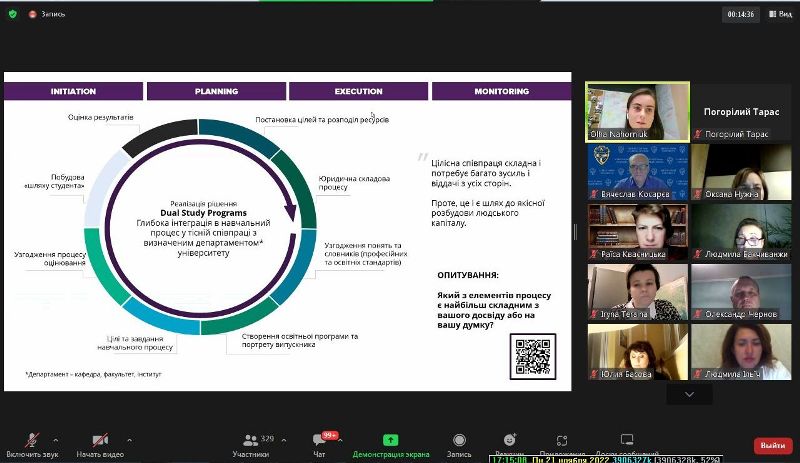Click muted mic icon on Погорілий Тарас tile

coord(698,134)
